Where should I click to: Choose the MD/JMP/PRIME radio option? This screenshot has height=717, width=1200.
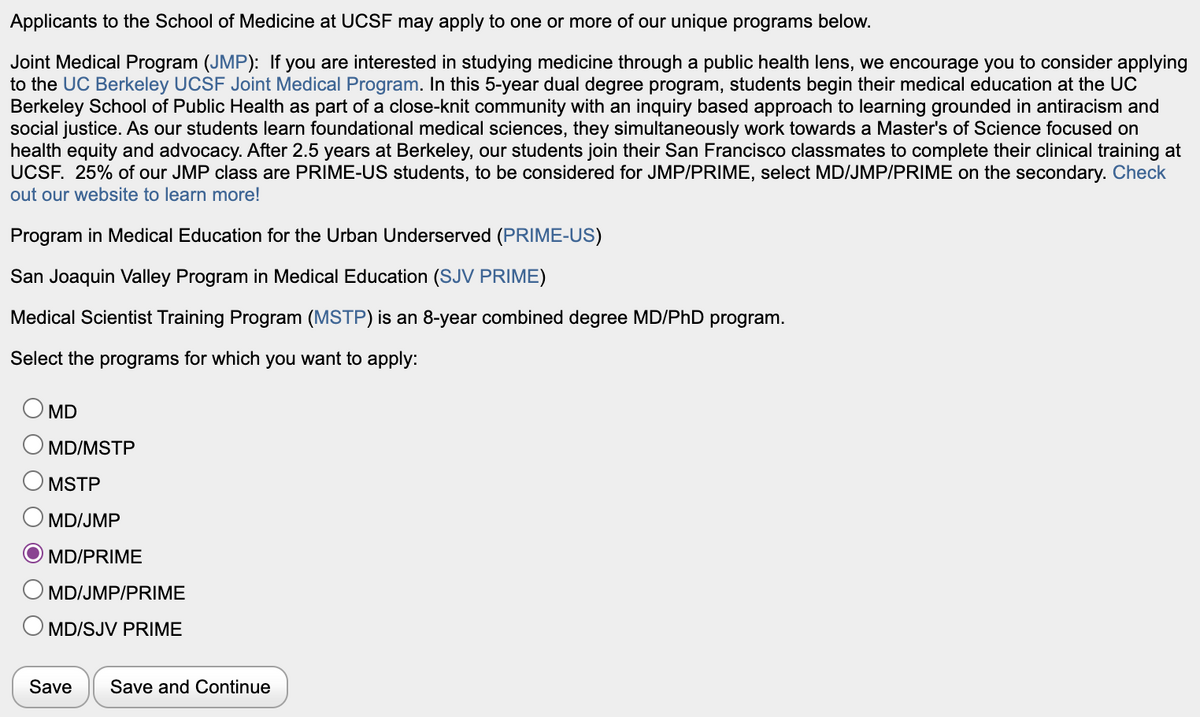(34, 591)
